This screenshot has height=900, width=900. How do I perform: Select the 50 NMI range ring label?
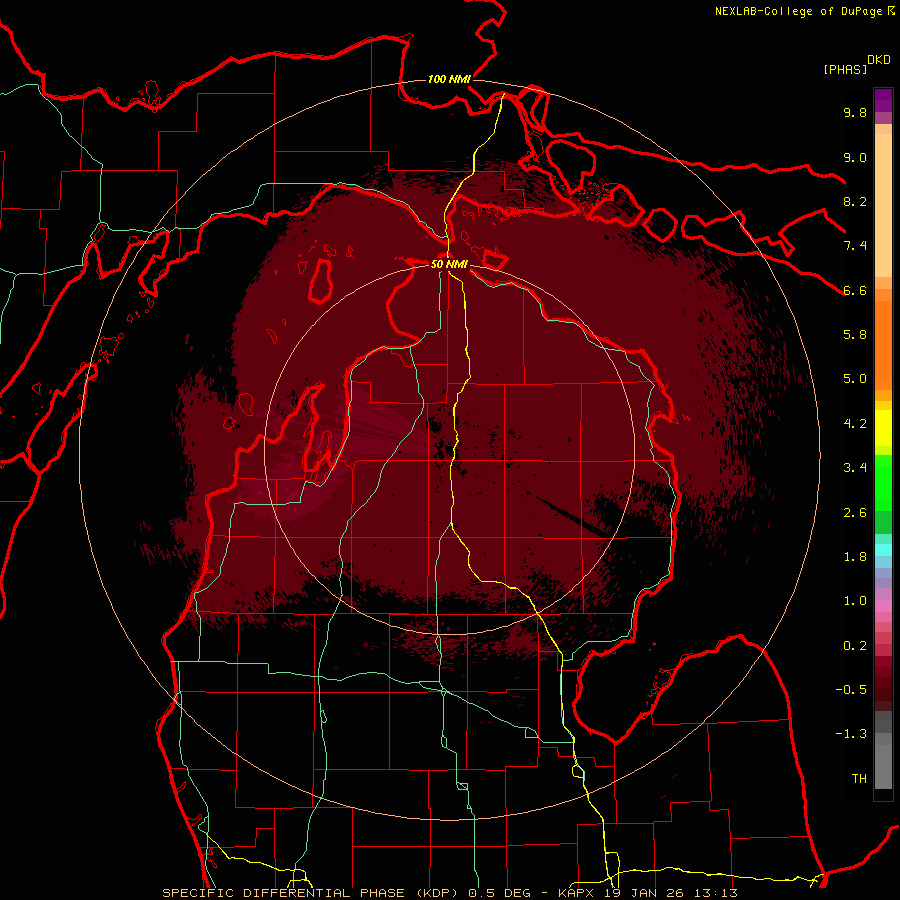[449, 264]
